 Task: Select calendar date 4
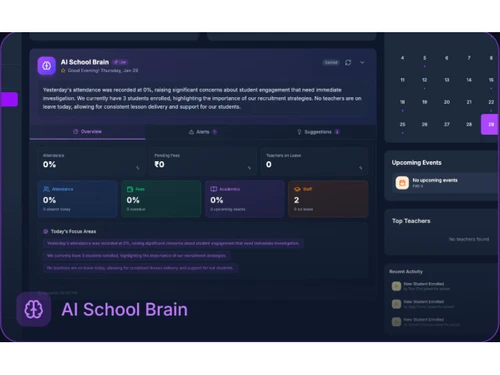(x=402, y=58)
